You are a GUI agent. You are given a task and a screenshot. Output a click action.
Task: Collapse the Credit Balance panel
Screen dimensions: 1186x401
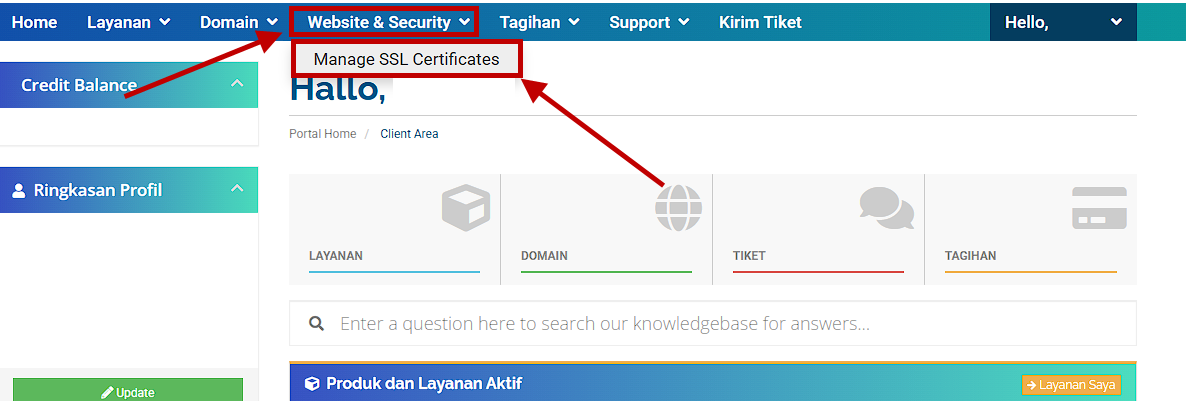(237, 83)
